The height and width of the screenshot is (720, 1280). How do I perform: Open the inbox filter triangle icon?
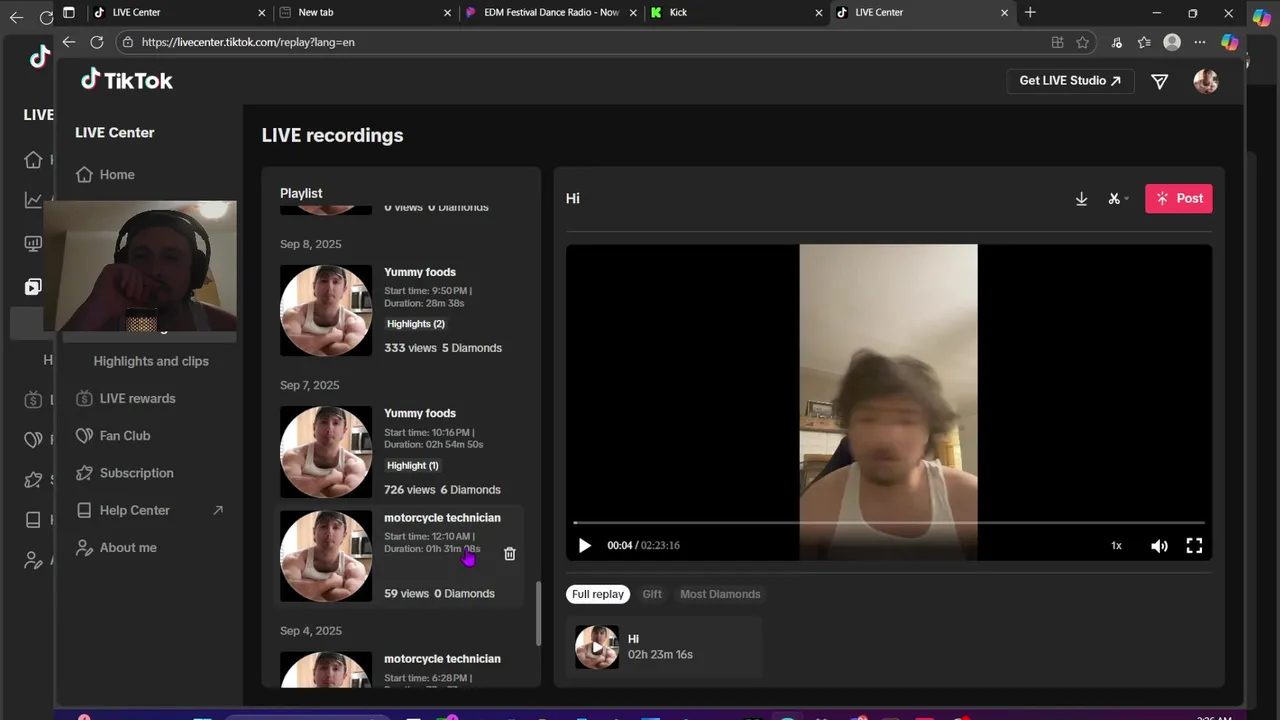pos(1160,82)
